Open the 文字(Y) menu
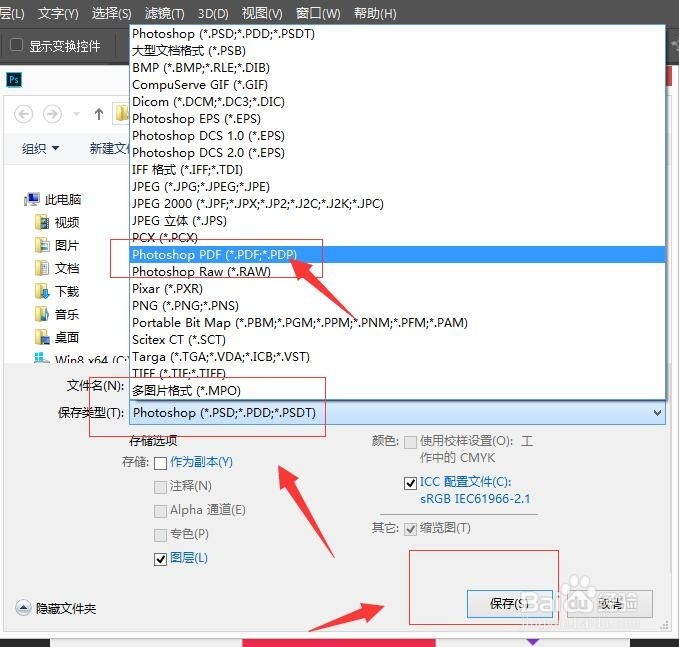 (58, 13)
